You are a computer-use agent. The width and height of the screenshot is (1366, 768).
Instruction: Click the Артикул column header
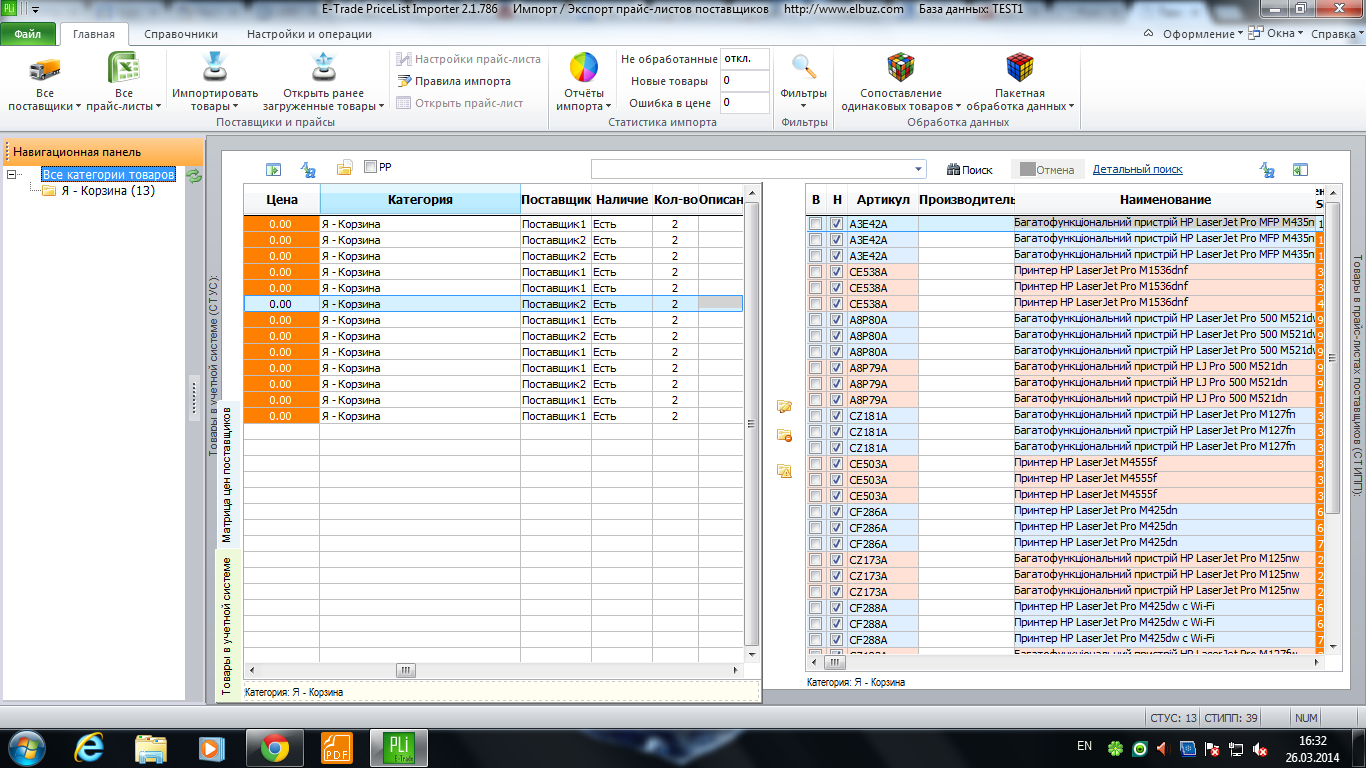pyautogui.click(x=882, y=199)
